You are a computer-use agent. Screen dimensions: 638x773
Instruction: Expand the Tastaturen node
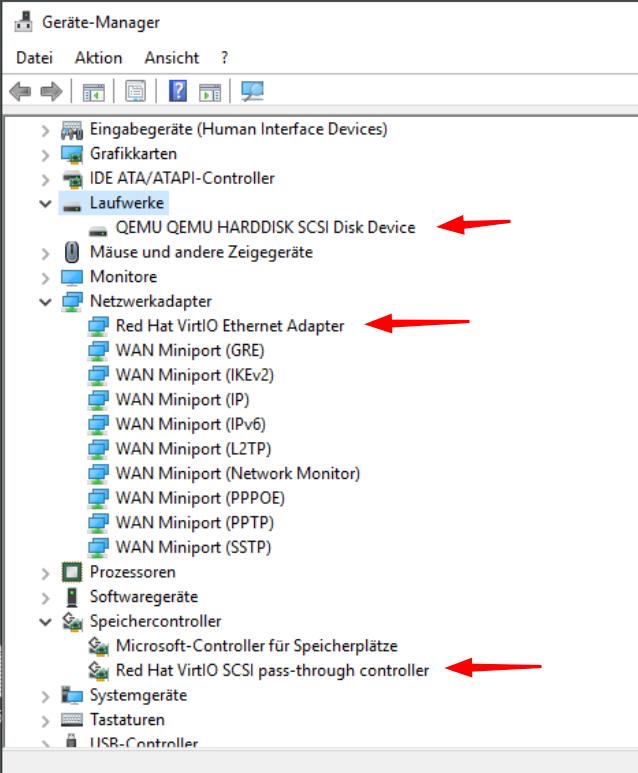click(x=45, y=721)
